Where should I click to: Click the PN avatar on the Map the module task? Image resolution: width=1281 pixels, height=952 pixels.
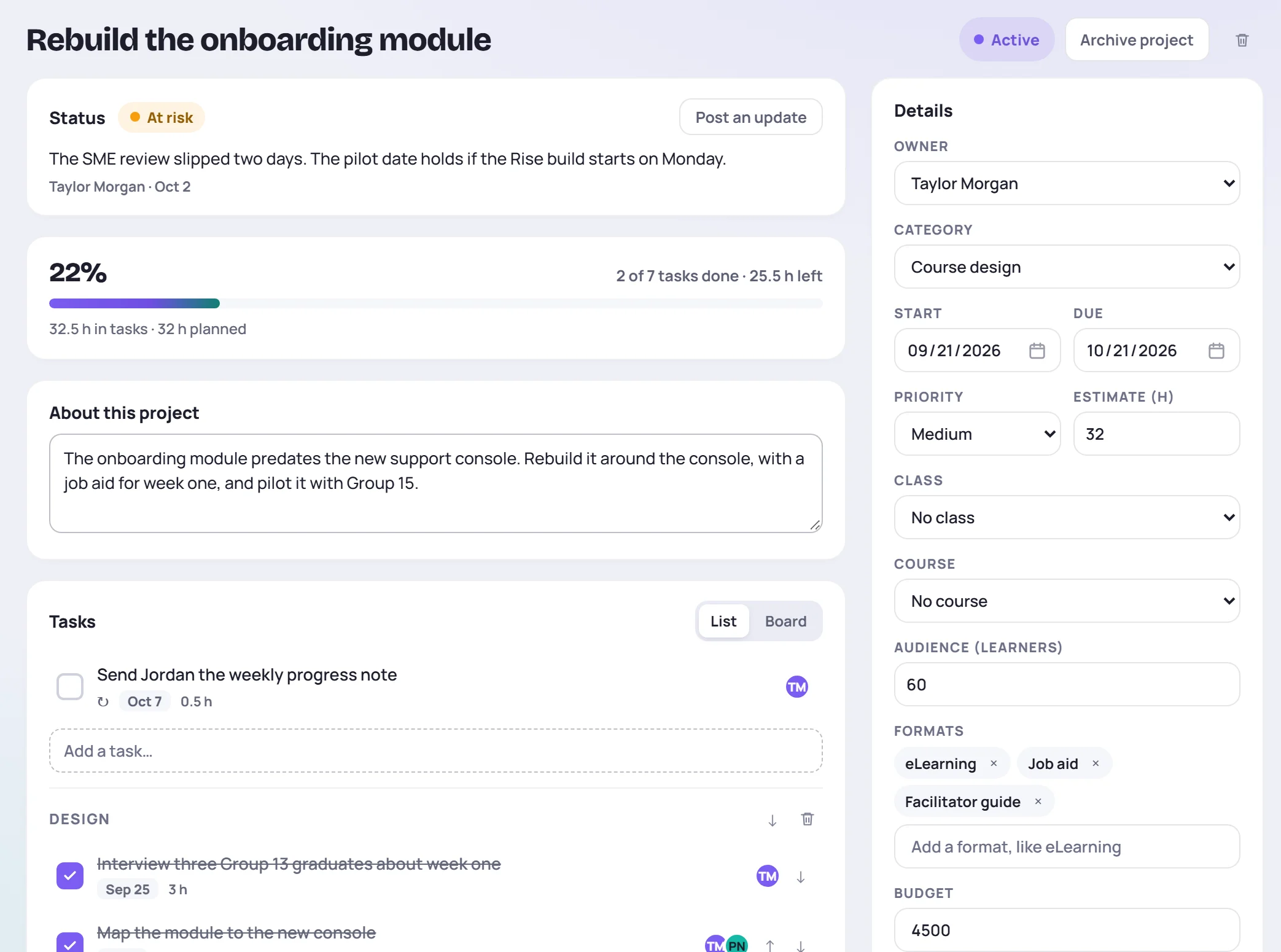[738, 945]
